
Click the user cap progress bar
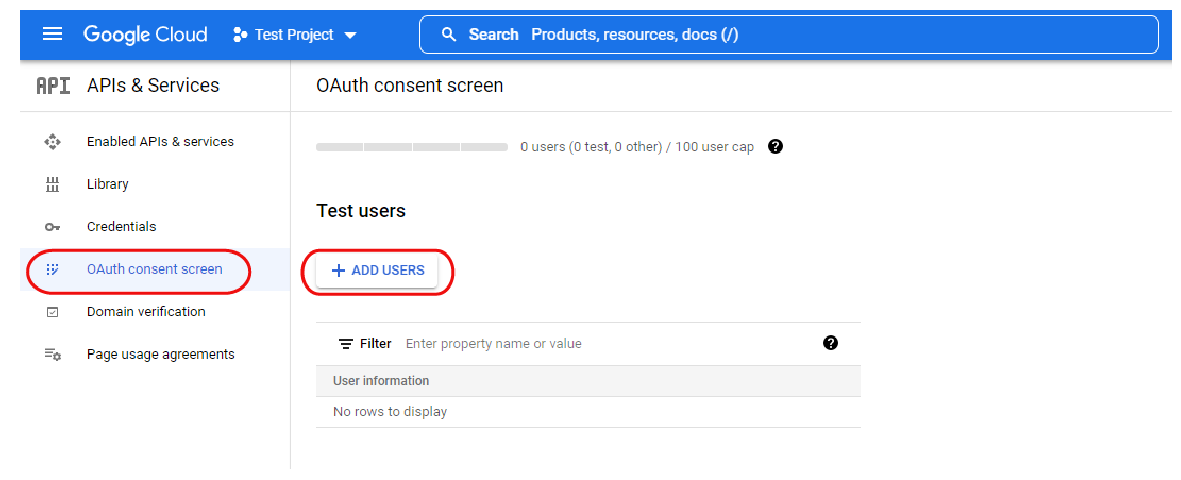pyautogui.click(x=412, y=147)
